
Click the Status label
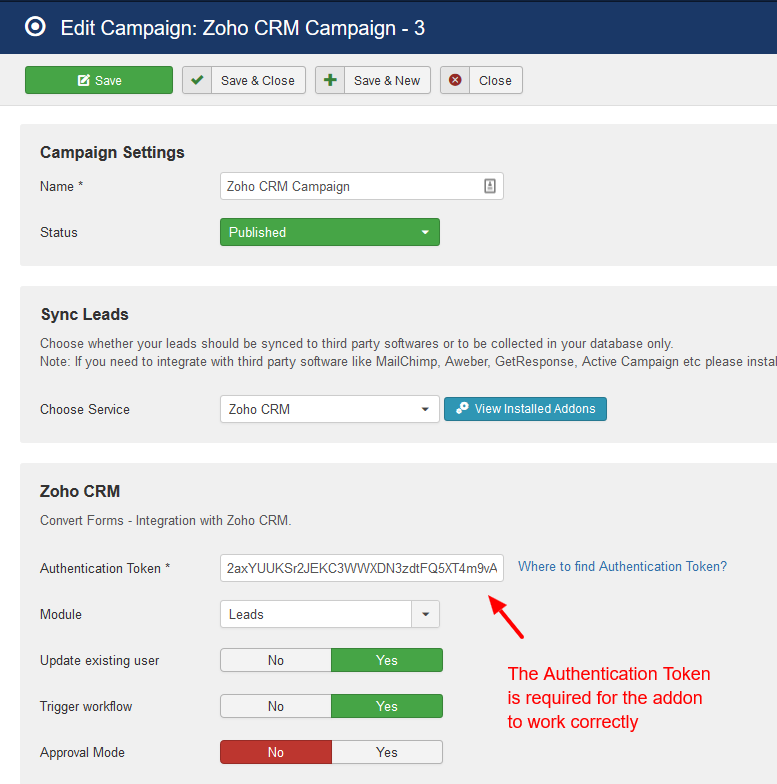pyautogui.click(x=59, y=232)
